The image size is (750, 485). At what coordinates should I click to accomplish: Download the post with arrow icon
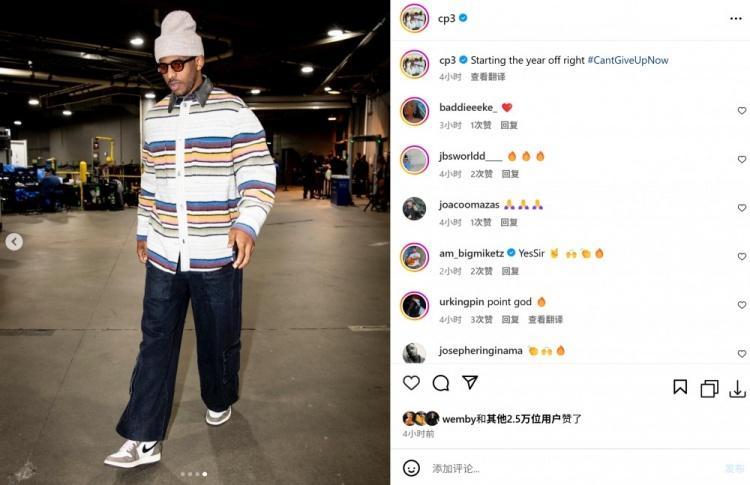(738, 389)
